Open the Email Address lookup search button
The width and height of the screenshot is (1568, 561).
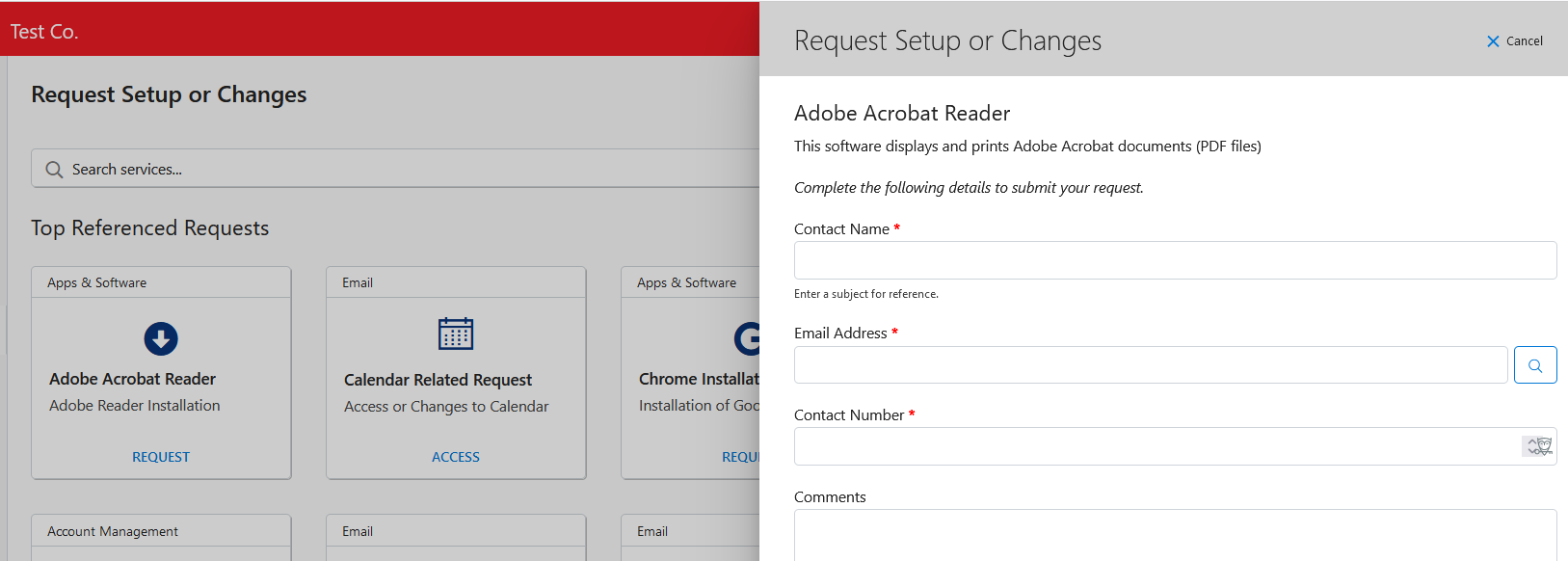pyautogui.click(x=1535, y=365)
